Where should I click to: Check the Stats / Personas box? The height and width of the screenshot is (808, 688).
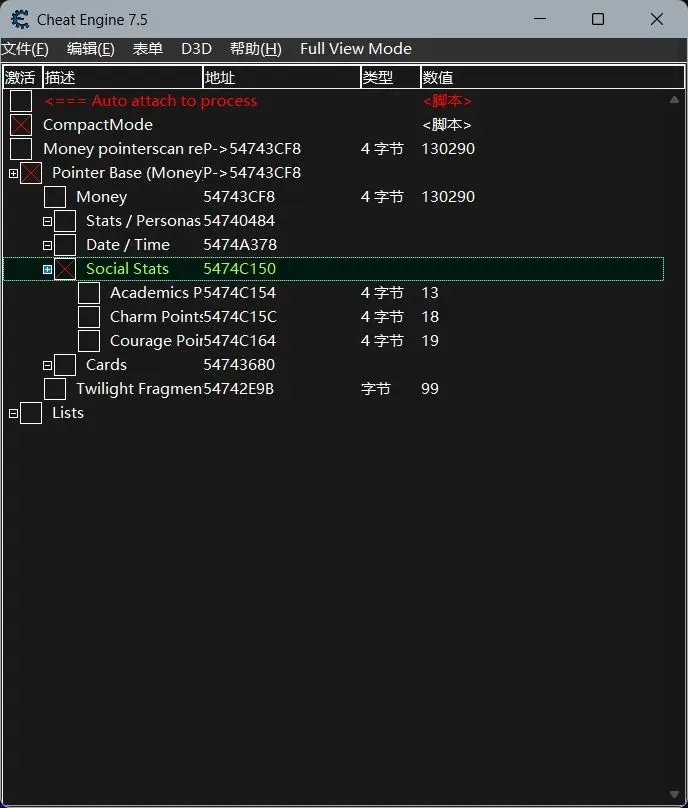coord(65,221)
